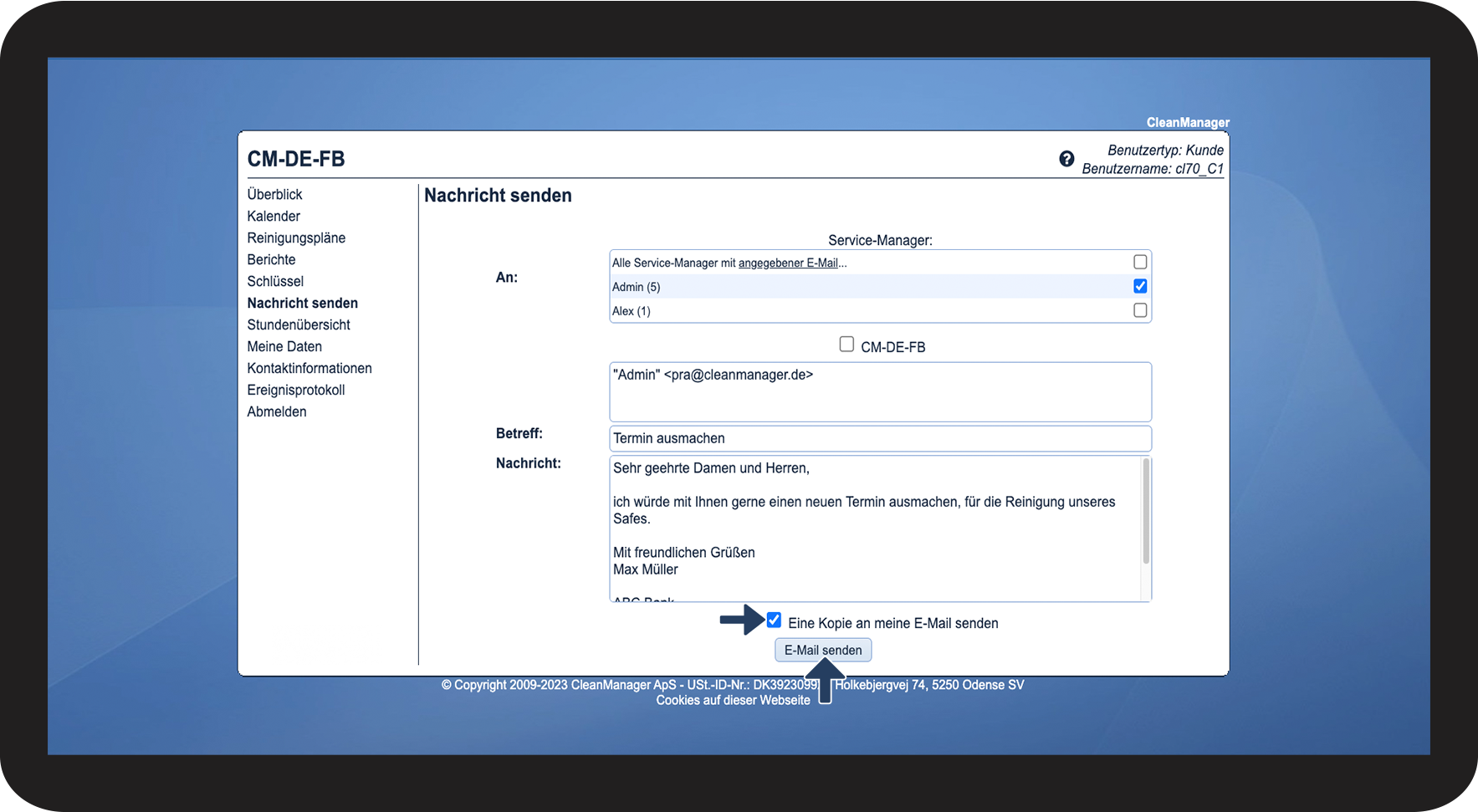
Task: Click the message box vertical scrollbar
Action: coord(1145,512)
